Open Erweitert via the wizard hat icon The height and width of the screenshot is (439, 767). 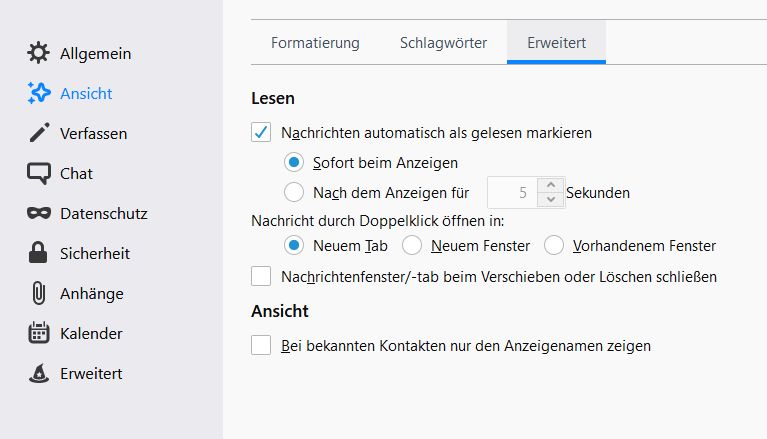38,373
